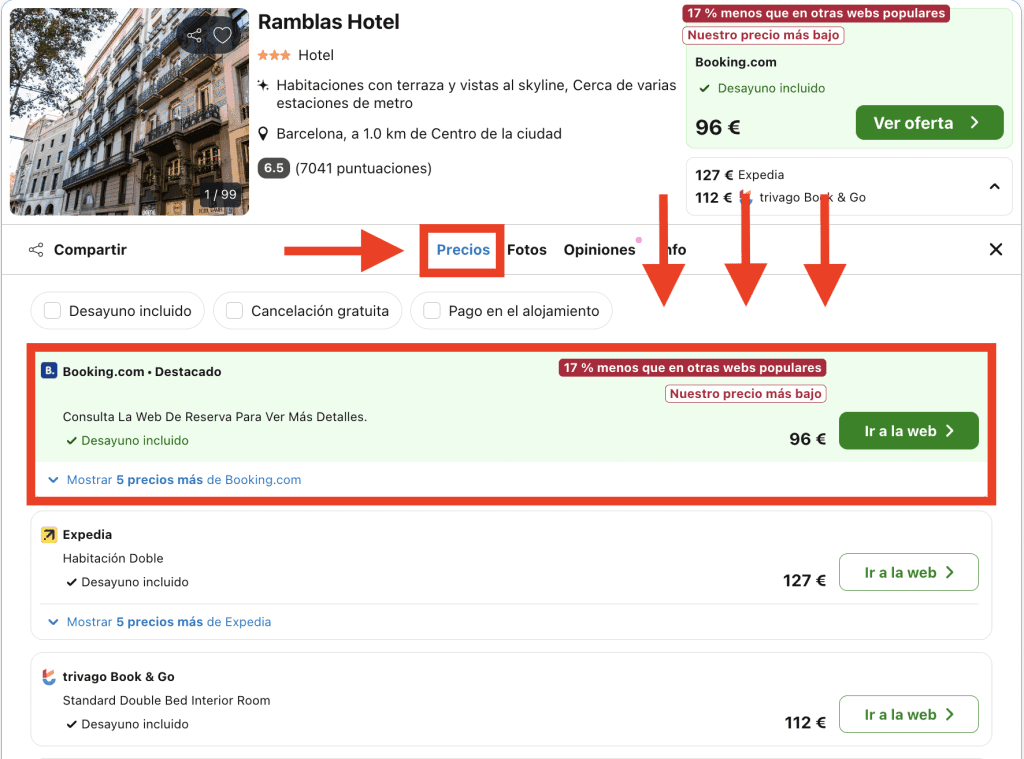Click the Booking.com logo icon
This screenshot has width=1024, height=759.
(x=49, y=371)
